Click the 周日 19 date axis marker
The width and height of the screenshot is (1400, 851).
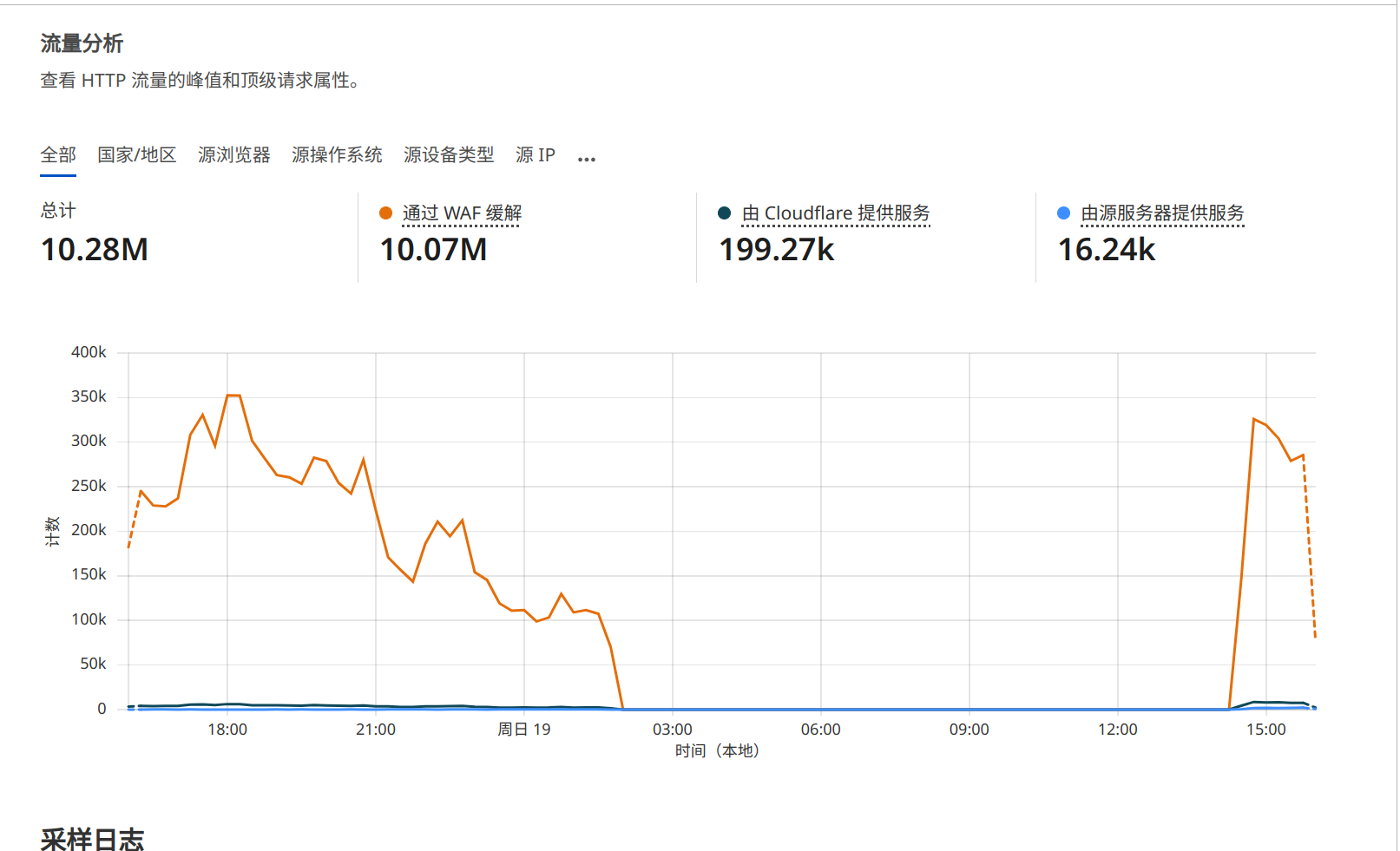[524, 730]
